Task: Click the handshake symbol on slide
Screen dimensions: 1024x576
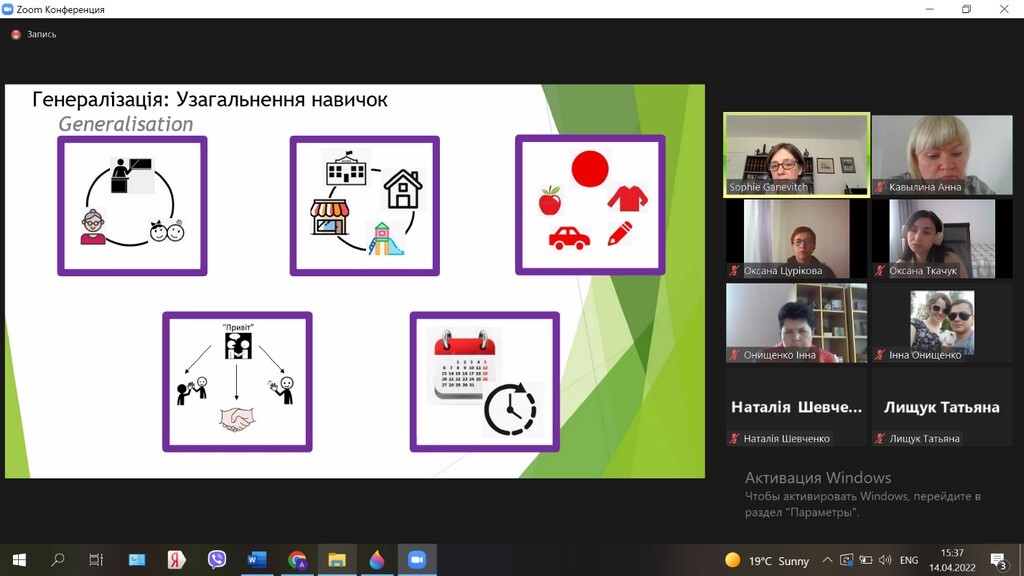Action: click(x=236, y=419)
